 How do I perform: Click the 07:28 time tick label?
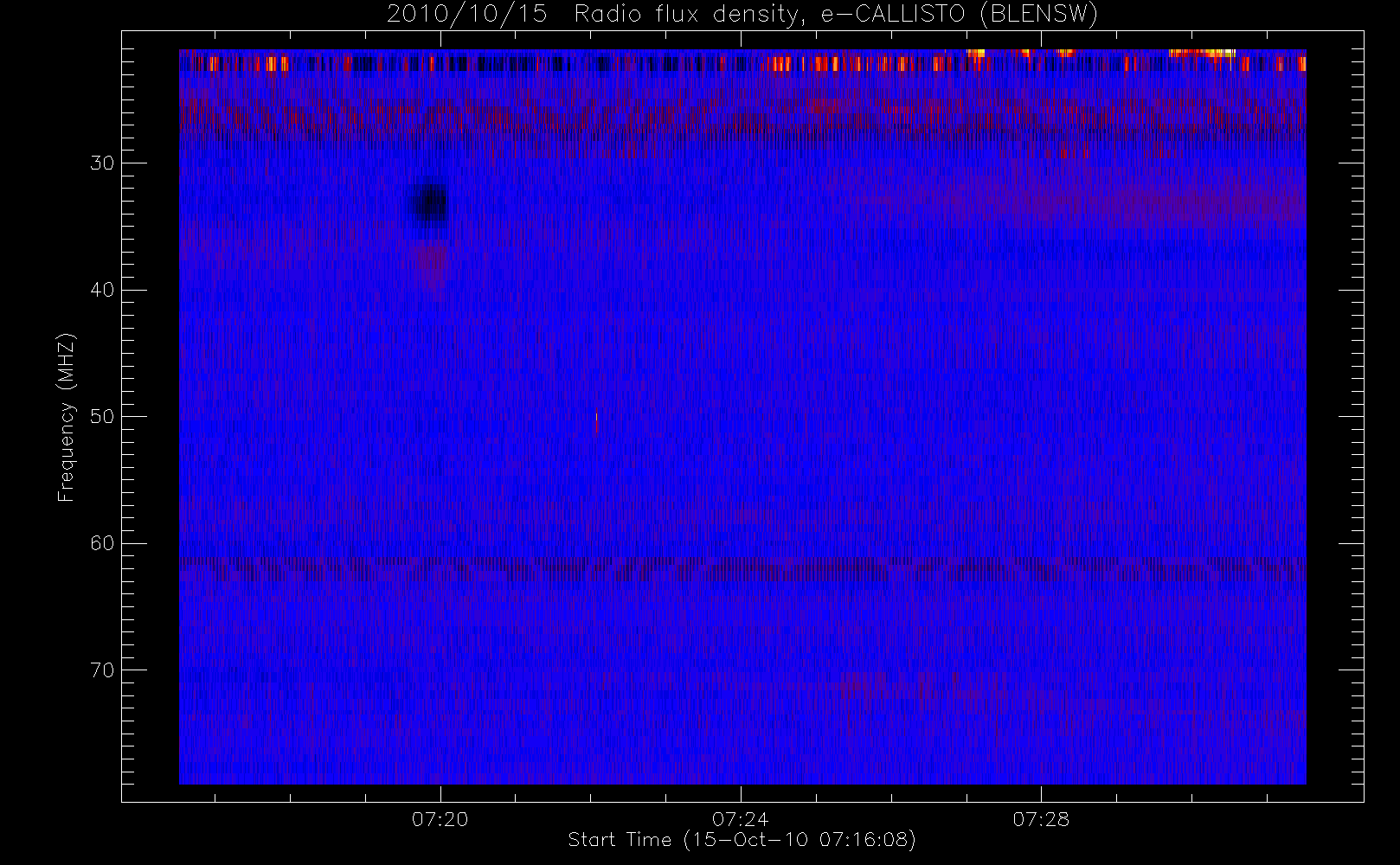click(1041, 818)
